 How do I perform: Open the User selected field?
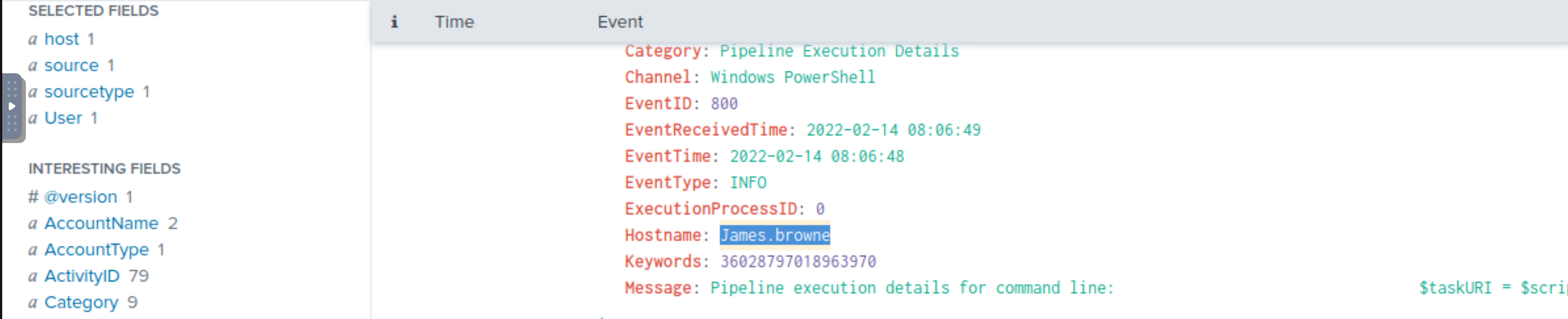click(x=63, y=118)
